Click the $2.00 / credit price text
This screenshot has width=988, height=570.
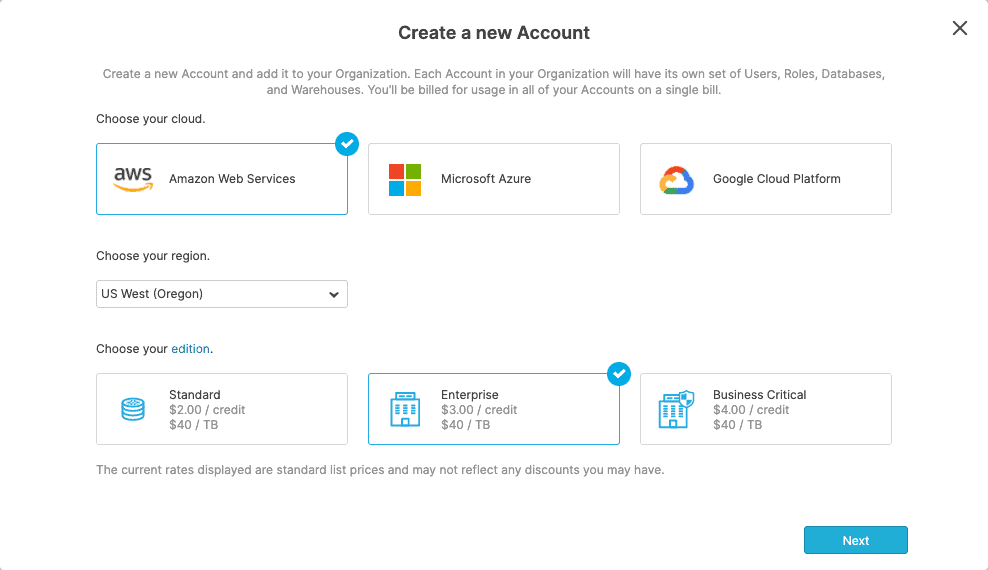[207, 410]
